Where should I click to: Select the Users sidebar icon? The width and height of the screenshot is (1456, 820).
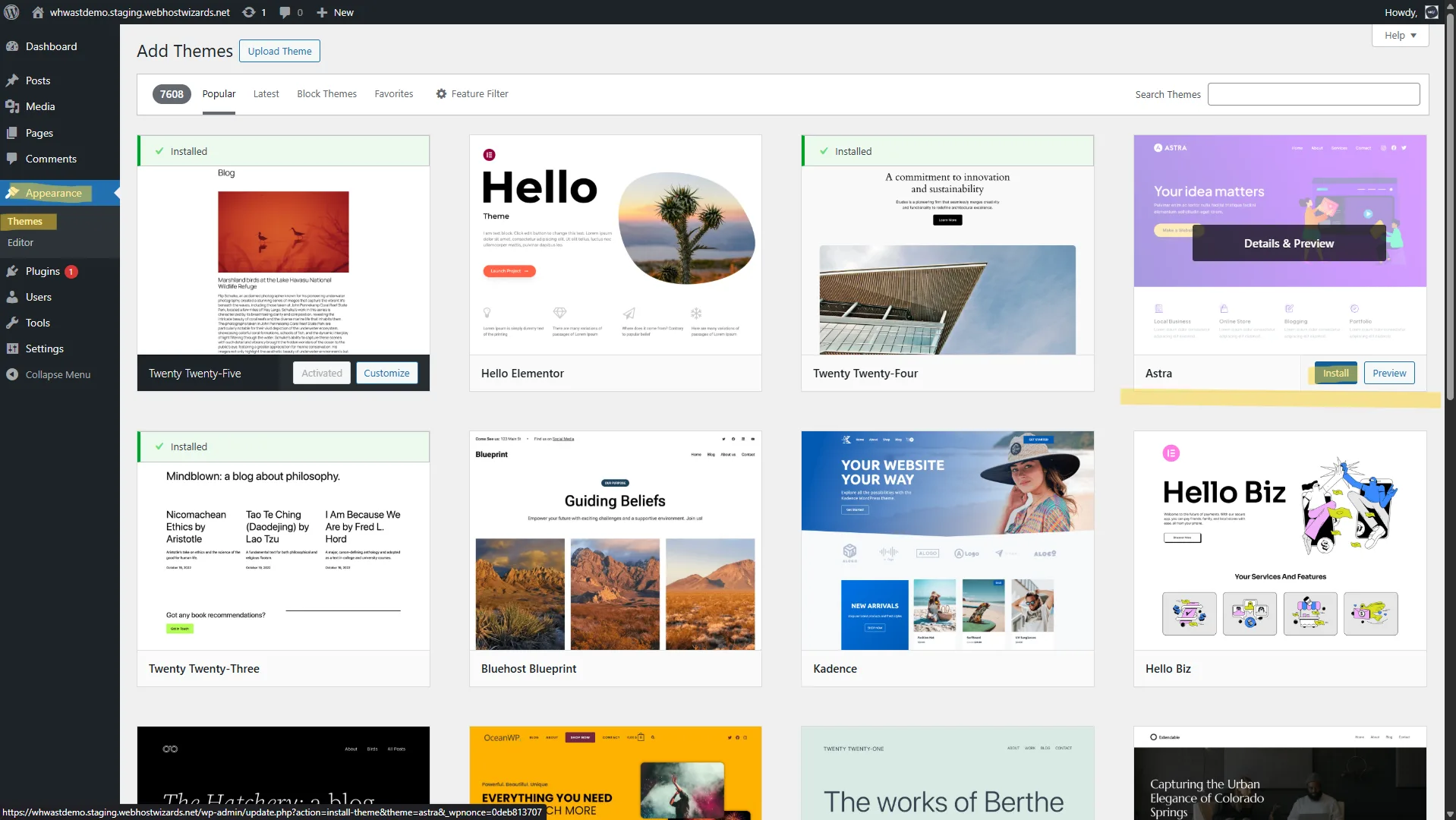coord(37,297)
